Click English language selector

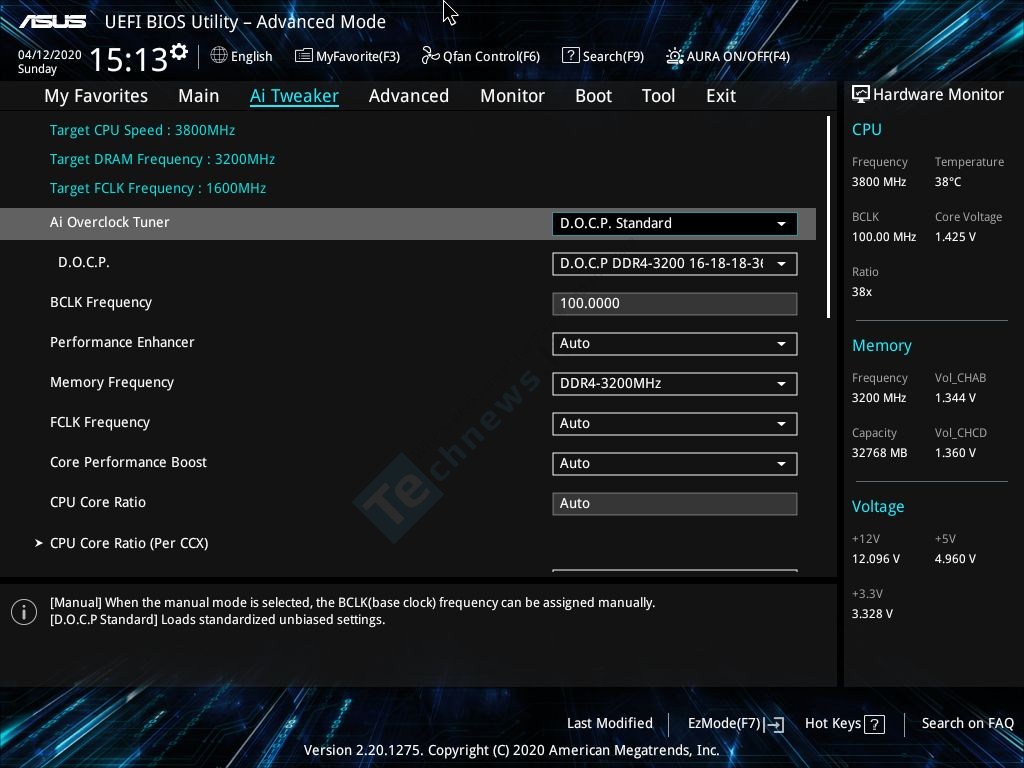[251, 57]
